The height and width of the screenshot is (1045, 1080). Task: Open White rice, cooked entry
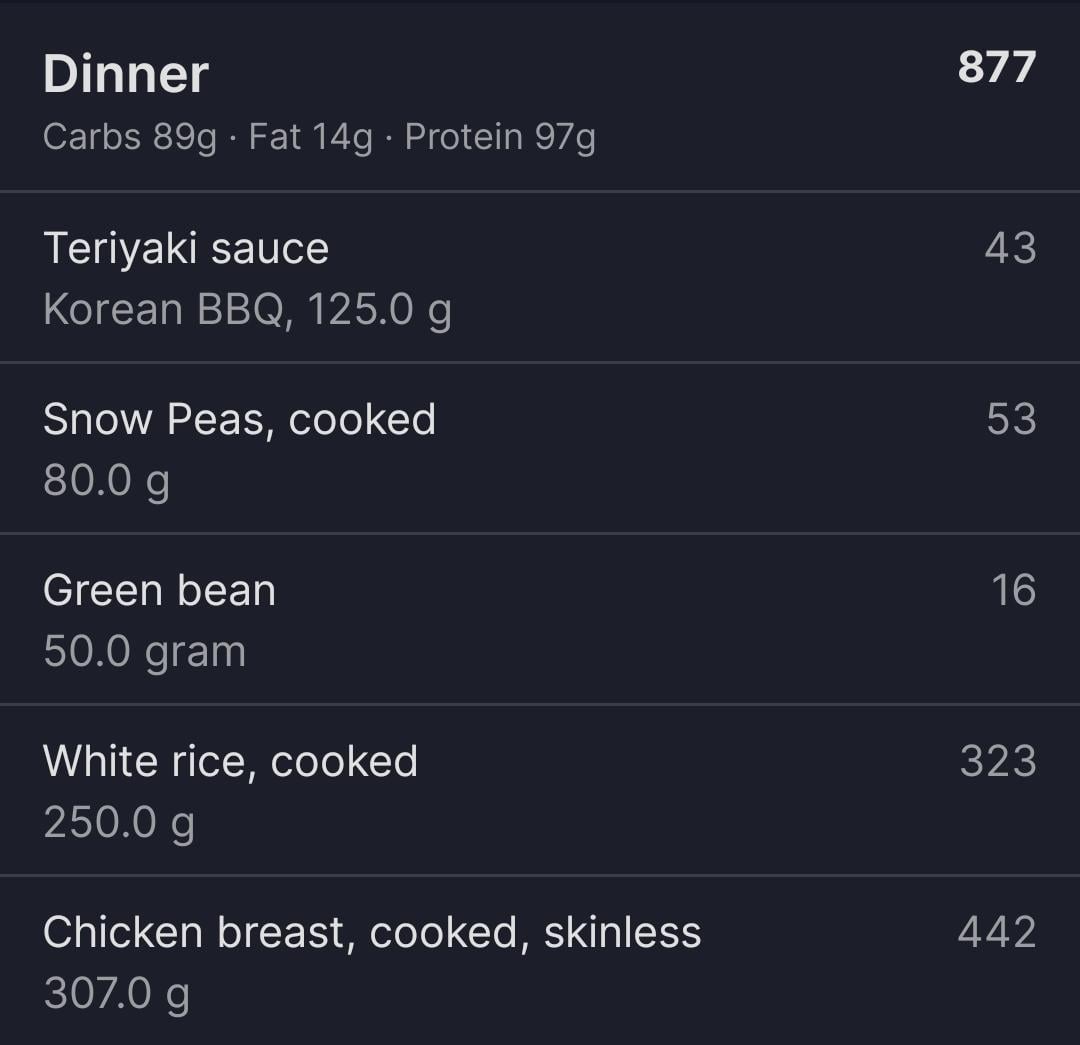540,790
